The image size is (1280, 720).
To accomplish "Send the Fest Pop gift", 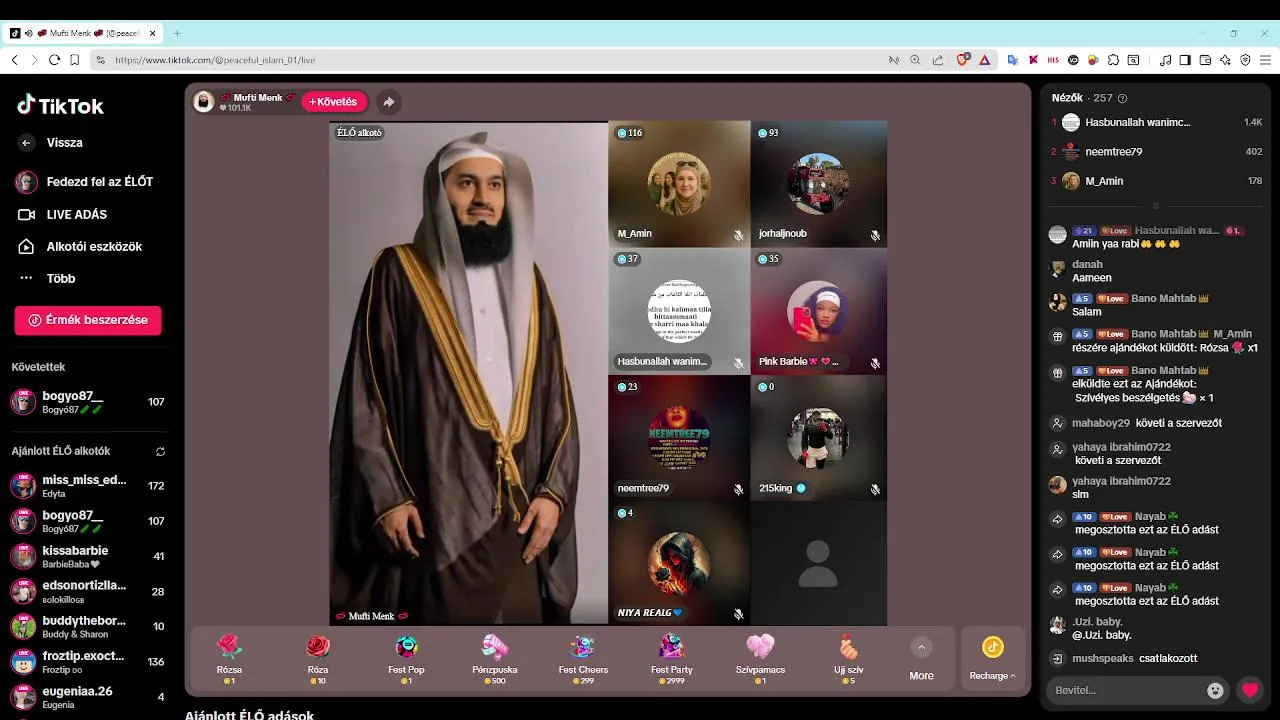I will click(x=406, y=658).
